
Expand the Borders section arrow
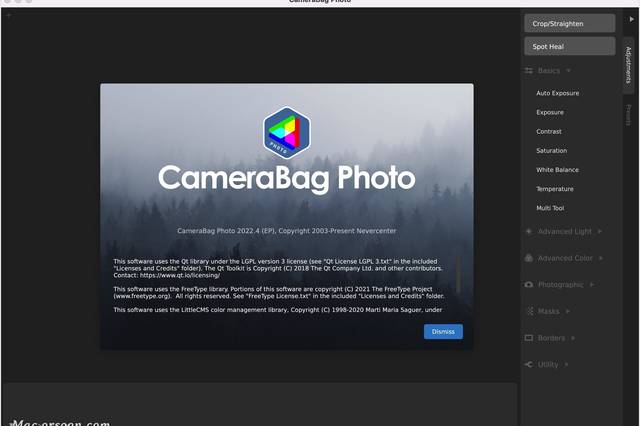tap(573, 338)
